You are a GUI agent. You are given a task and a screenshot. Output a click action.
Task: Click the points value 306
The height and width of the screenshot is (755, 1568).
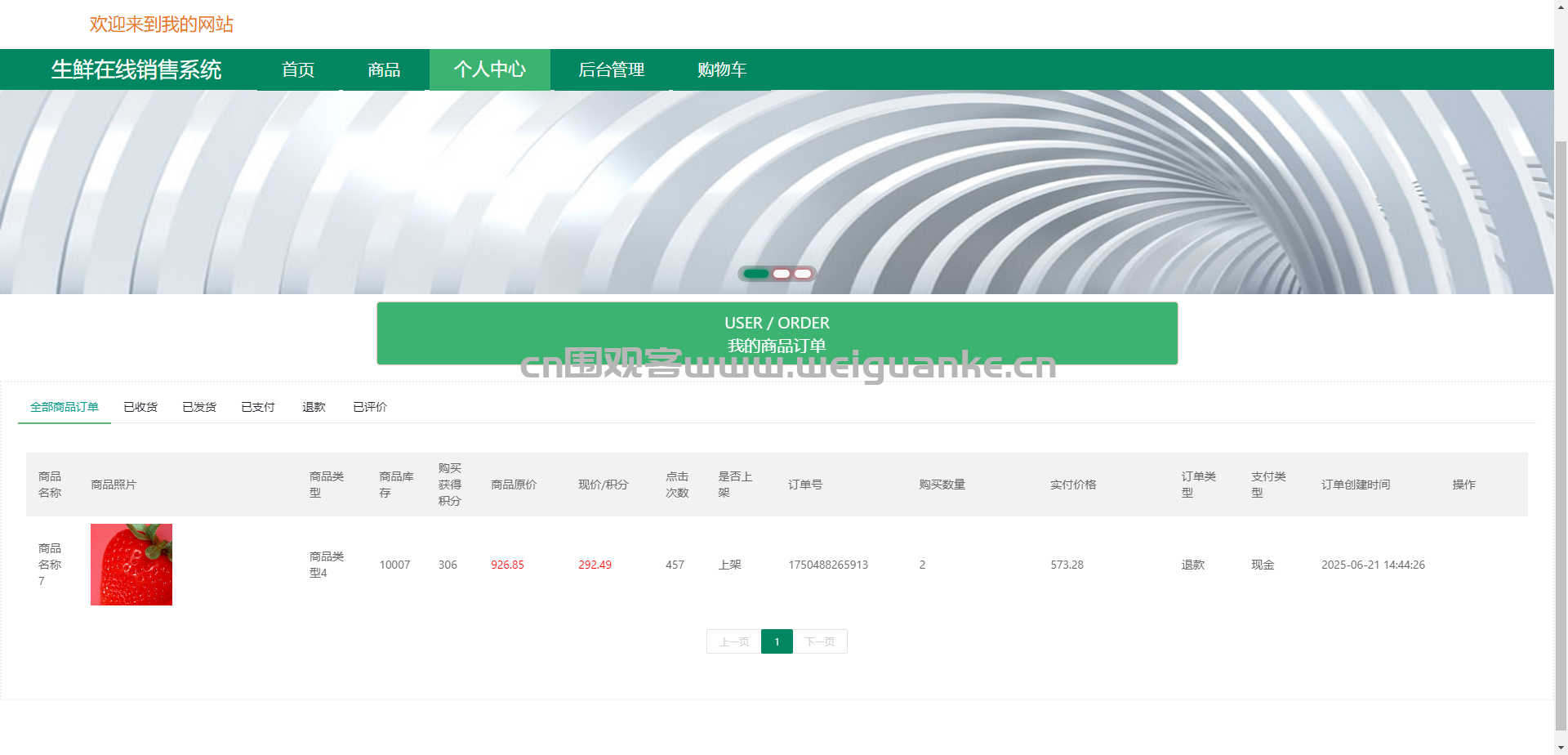[448, 565]
